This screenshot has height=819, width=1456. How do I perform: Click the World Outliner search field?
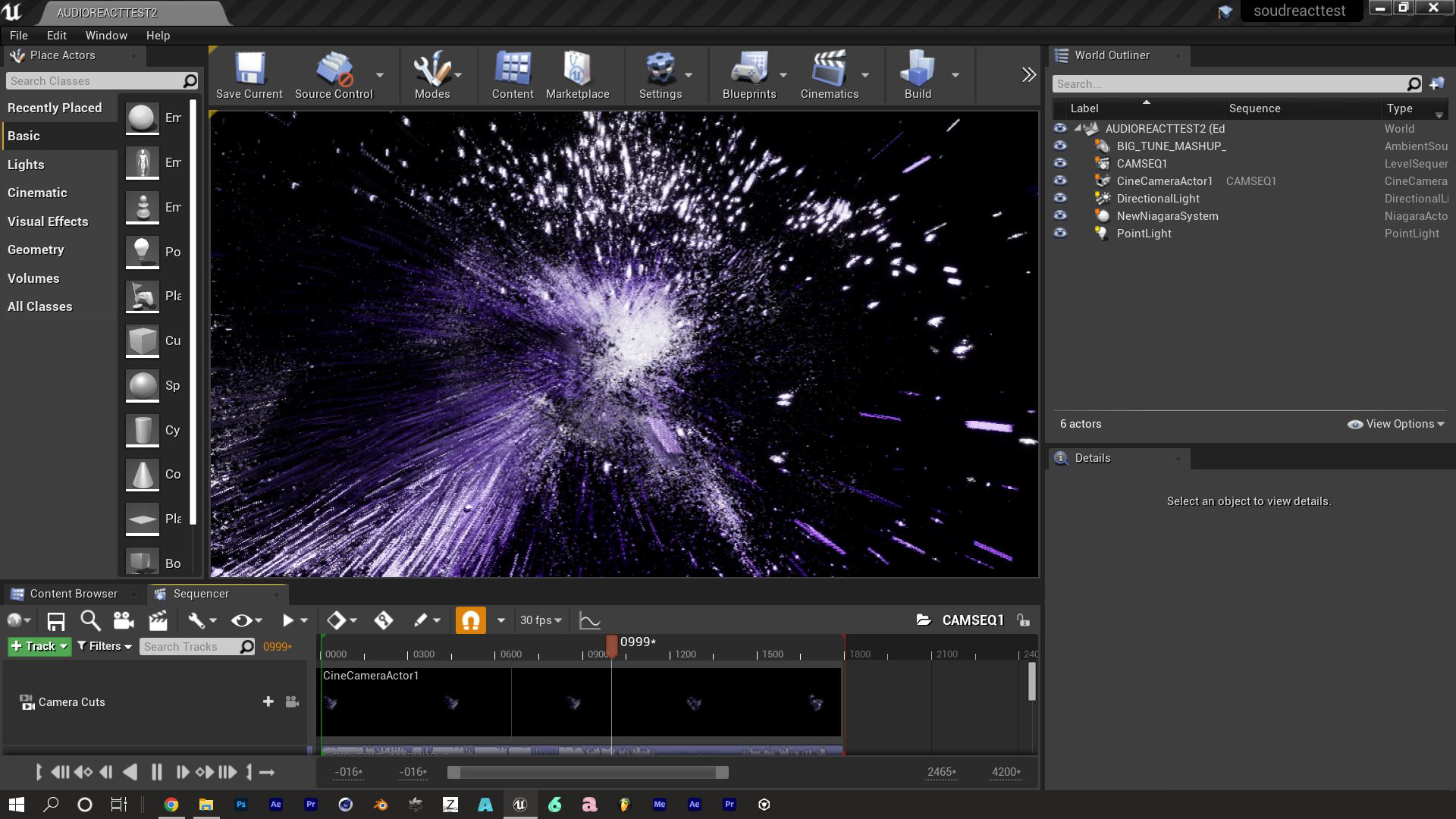[x=1228, y=84]
